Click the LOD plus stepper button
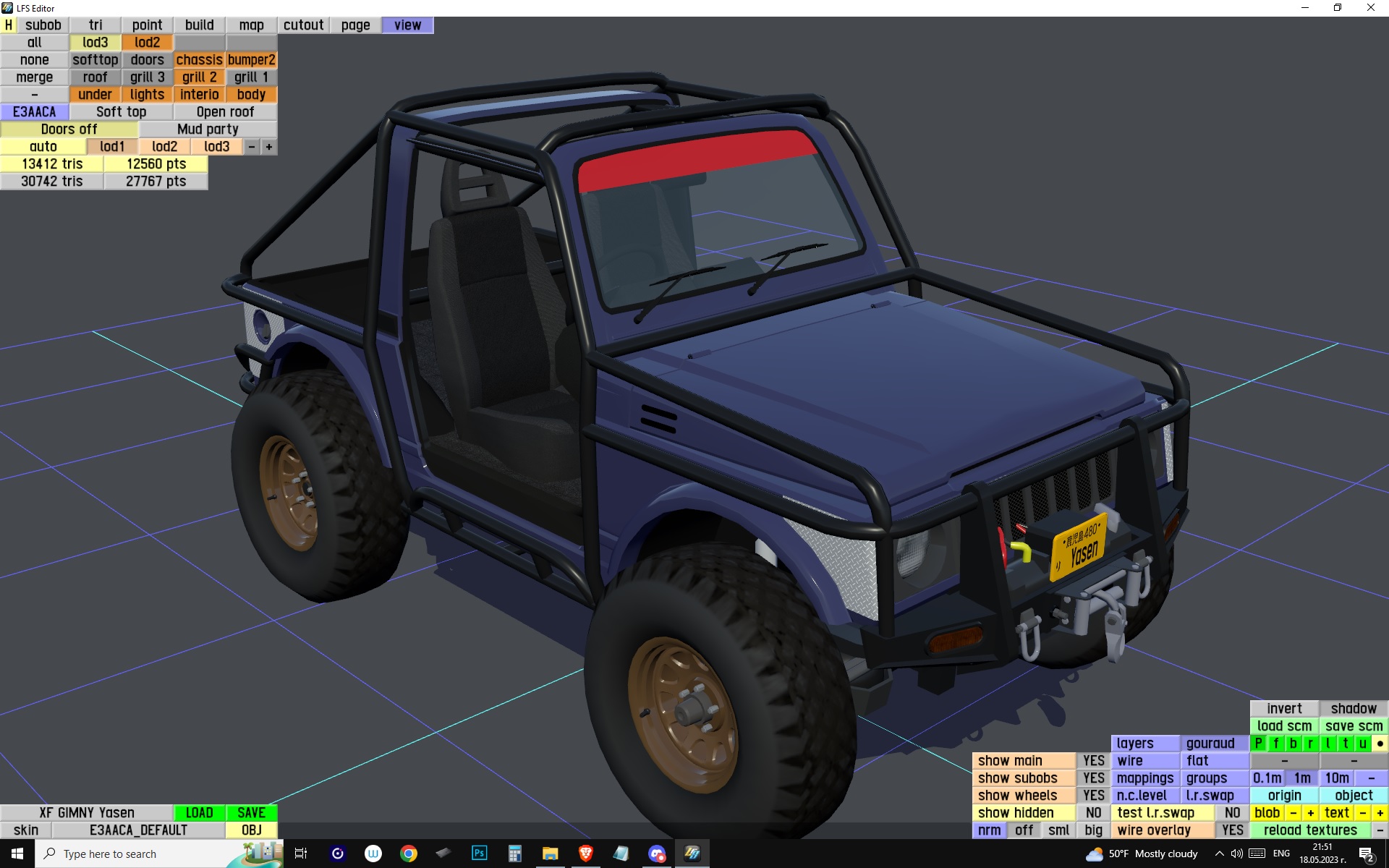1389x868 pixels. click(x=269, y=147)
